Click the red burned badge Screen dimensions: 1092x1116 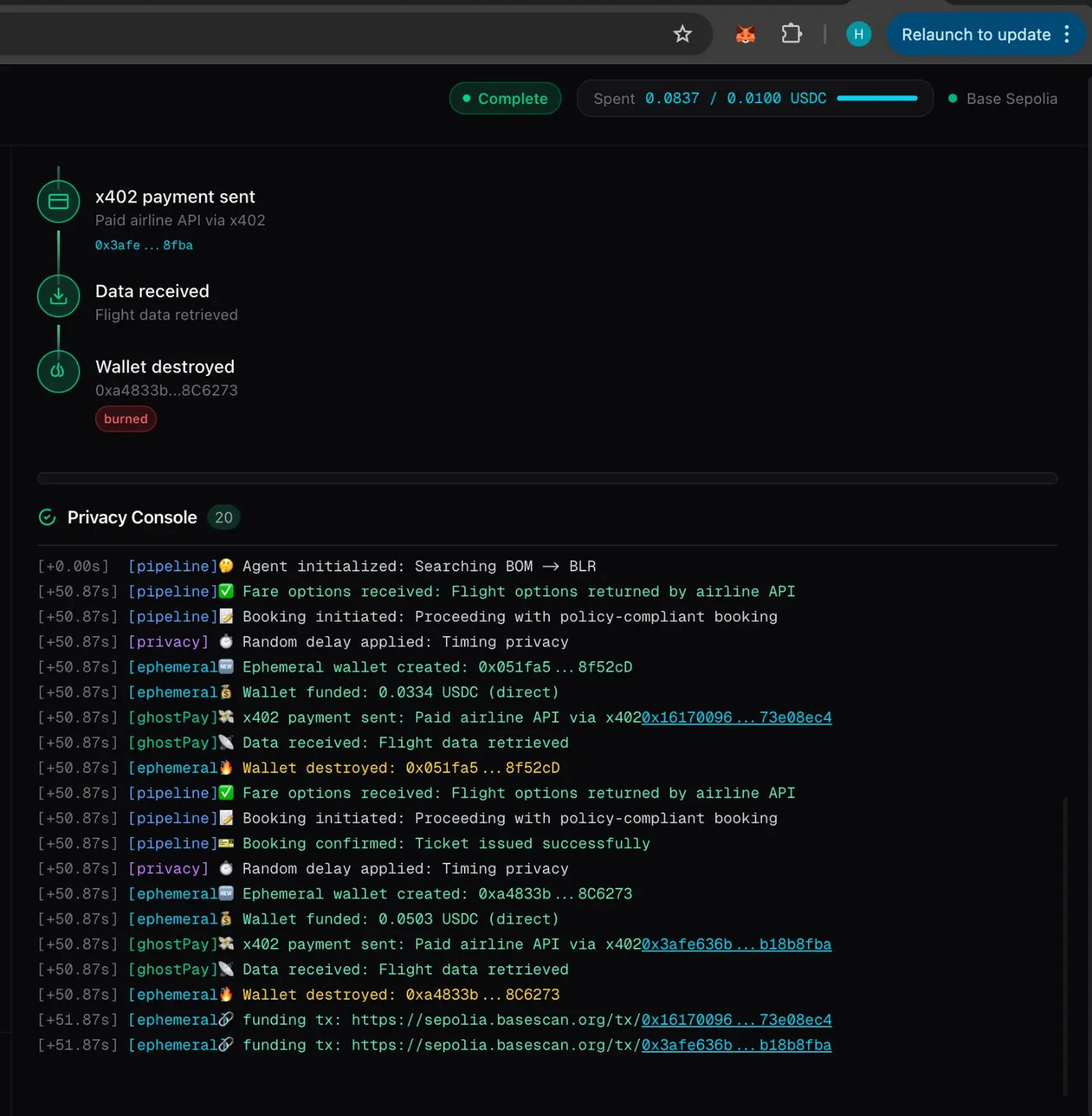tap(126, 418)
